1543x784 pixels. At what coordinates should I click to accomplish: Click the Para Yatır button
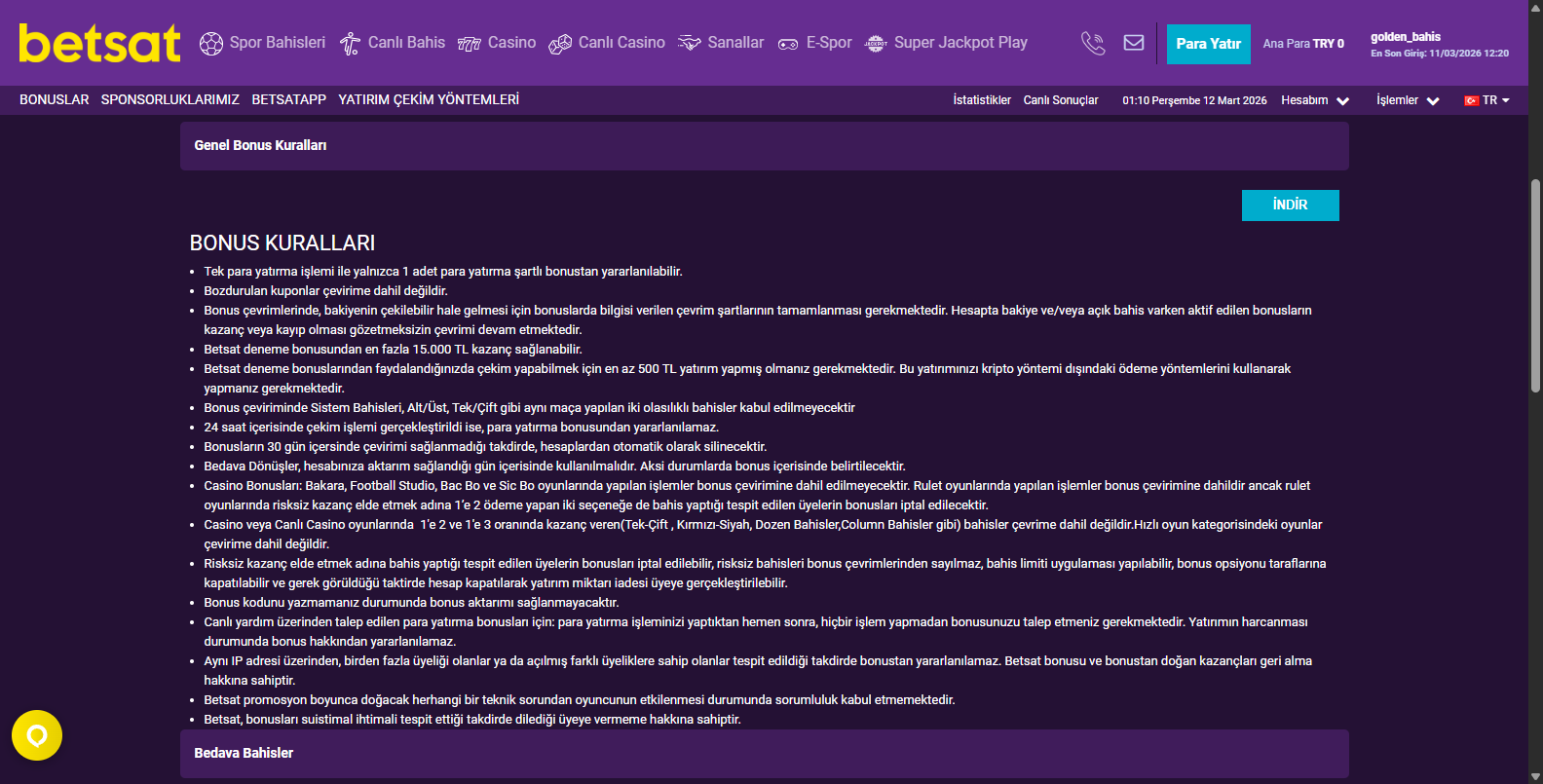[1209, 44]
